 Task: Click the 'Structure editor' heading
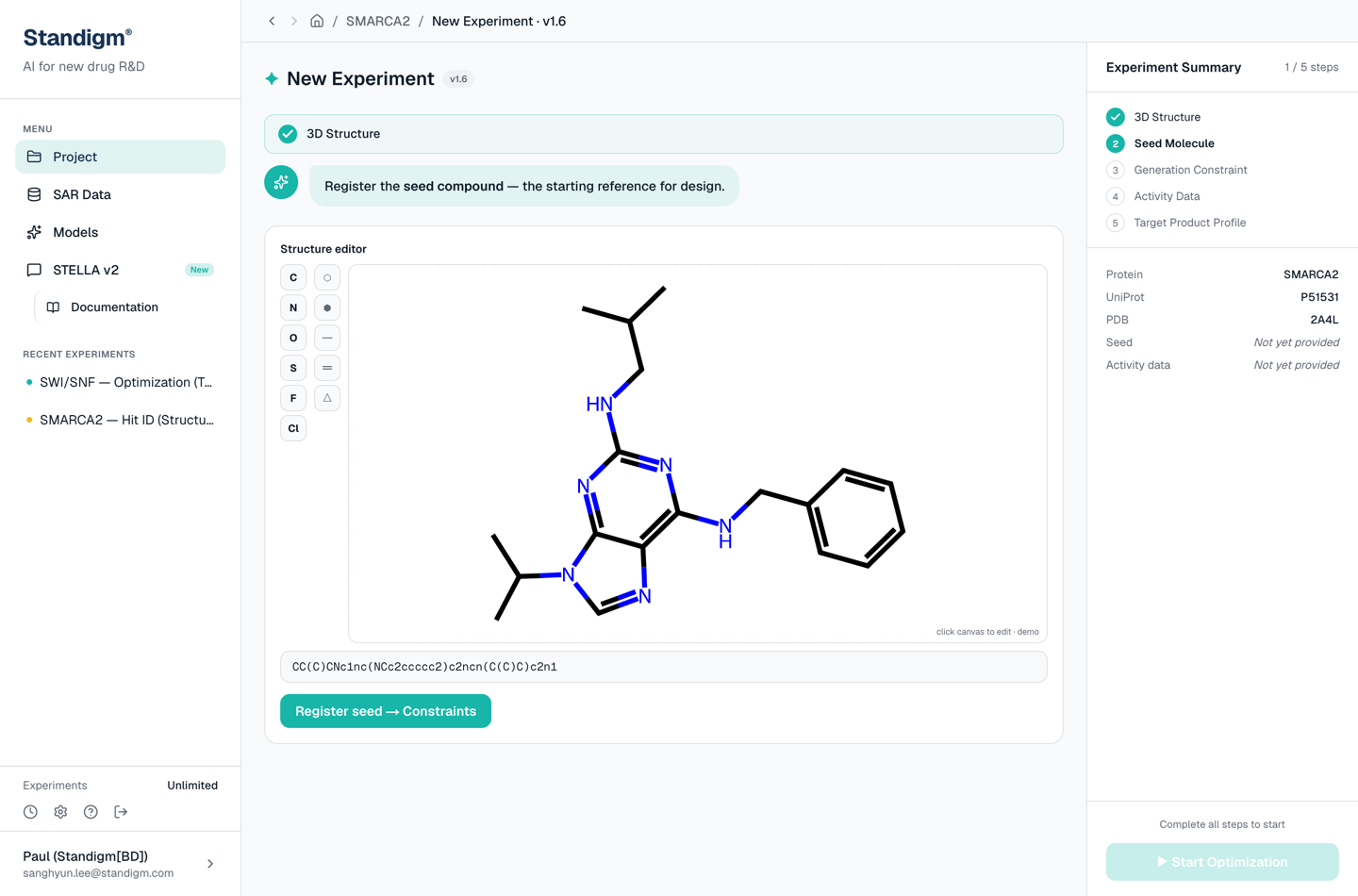(323, 249)
